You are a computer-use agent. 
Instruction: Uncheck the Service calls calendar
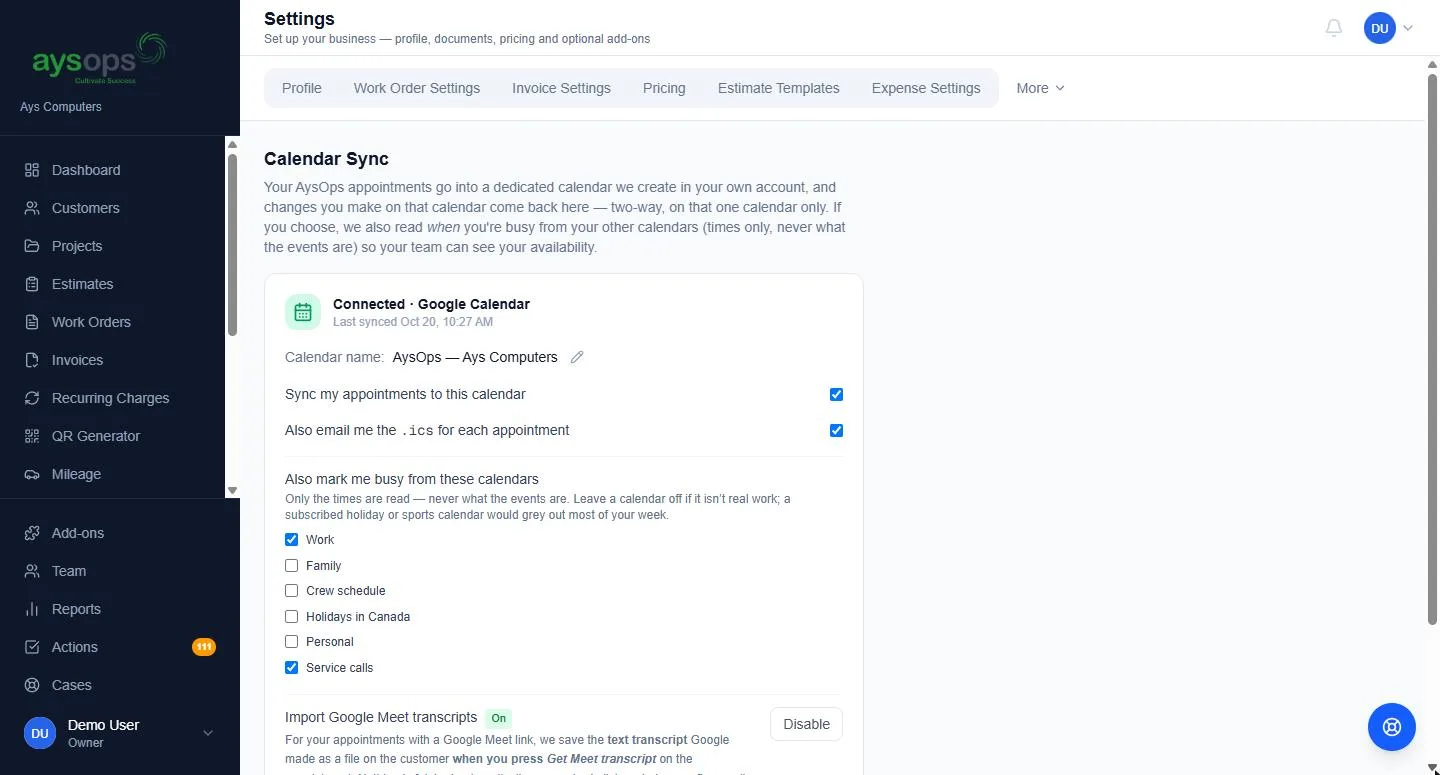pyautogui.click(x=291, y=667)
